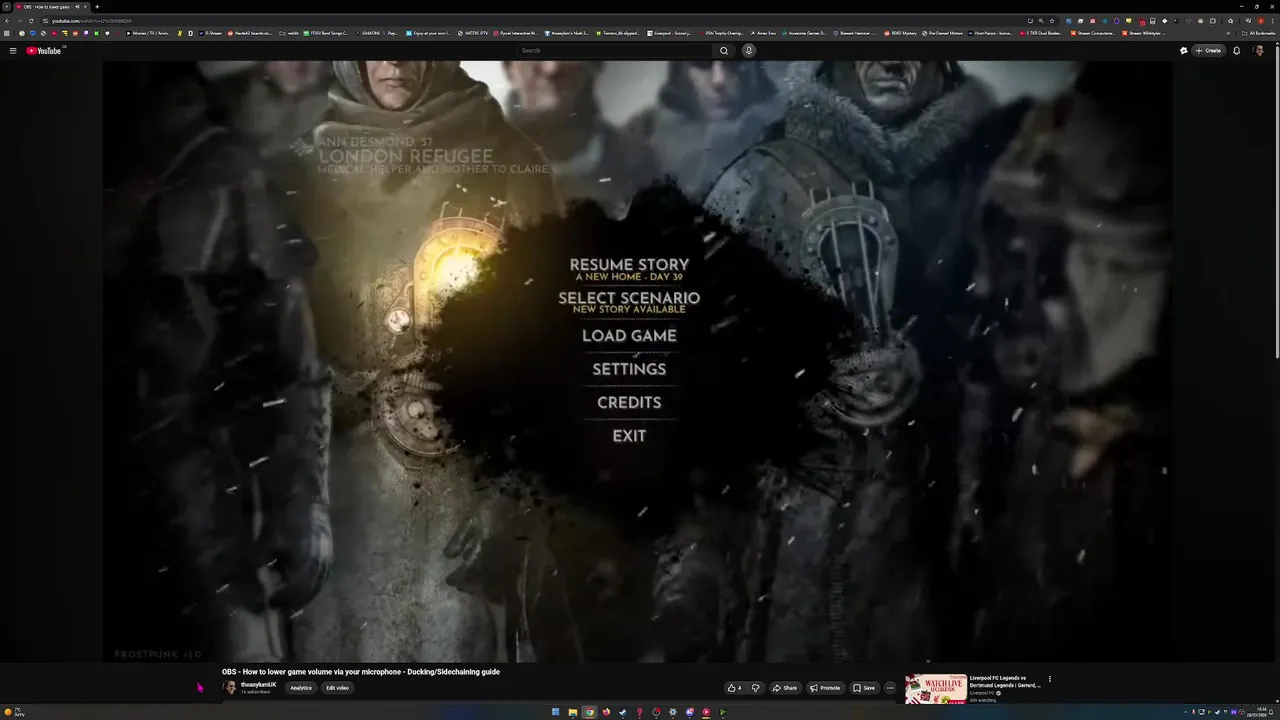Open theasykumUK channel name link
The image size is (1280, 720).
[x=258, y=685]
